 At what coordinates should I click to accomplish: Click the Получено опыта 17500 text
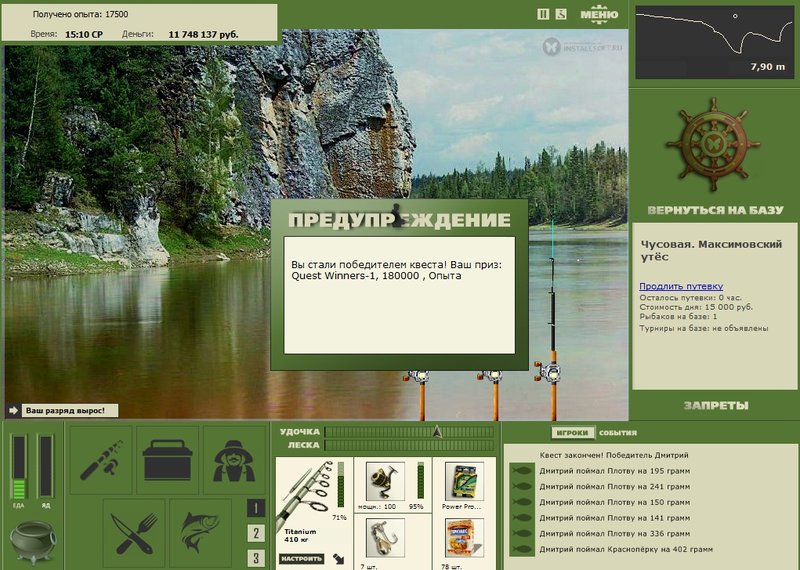(80, 14)
